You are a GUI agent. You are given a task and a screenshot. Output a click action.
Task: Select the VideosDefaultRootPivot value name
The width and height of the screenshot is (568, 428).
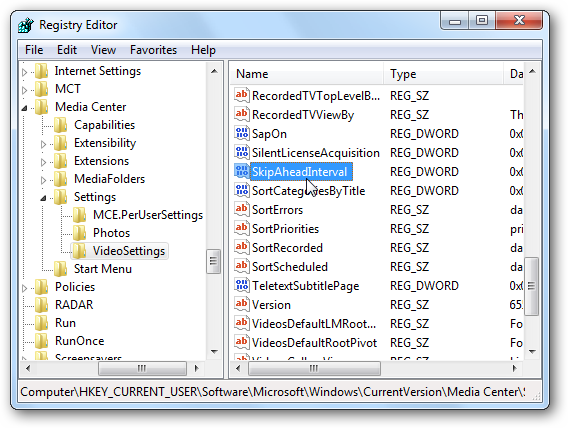tap(314, 343)
